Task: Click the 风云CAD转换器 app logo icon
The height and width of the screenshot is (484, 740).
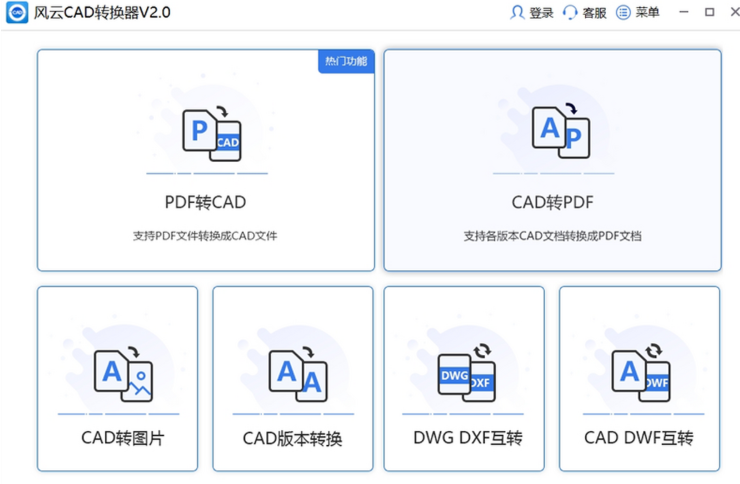Action: click(x=17, y=12)
